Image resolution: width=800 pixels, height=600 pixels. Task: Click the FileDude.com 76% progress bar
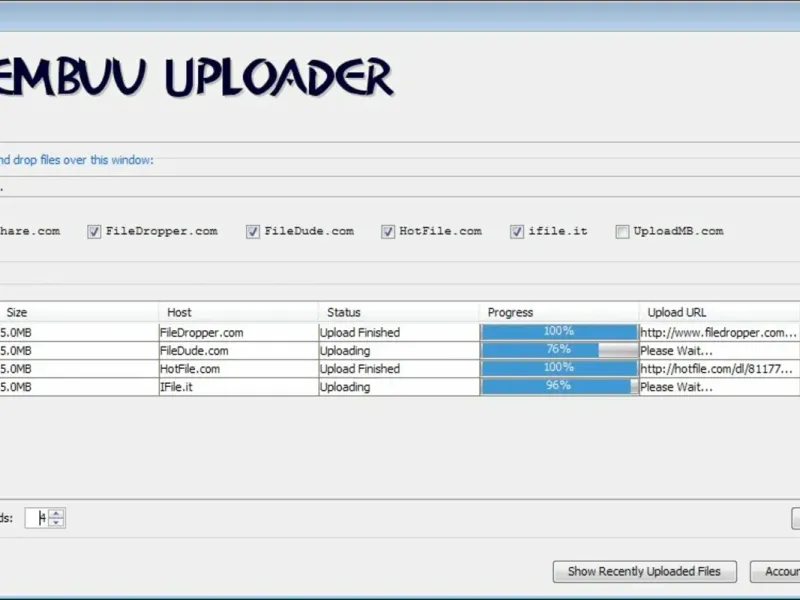559,351
